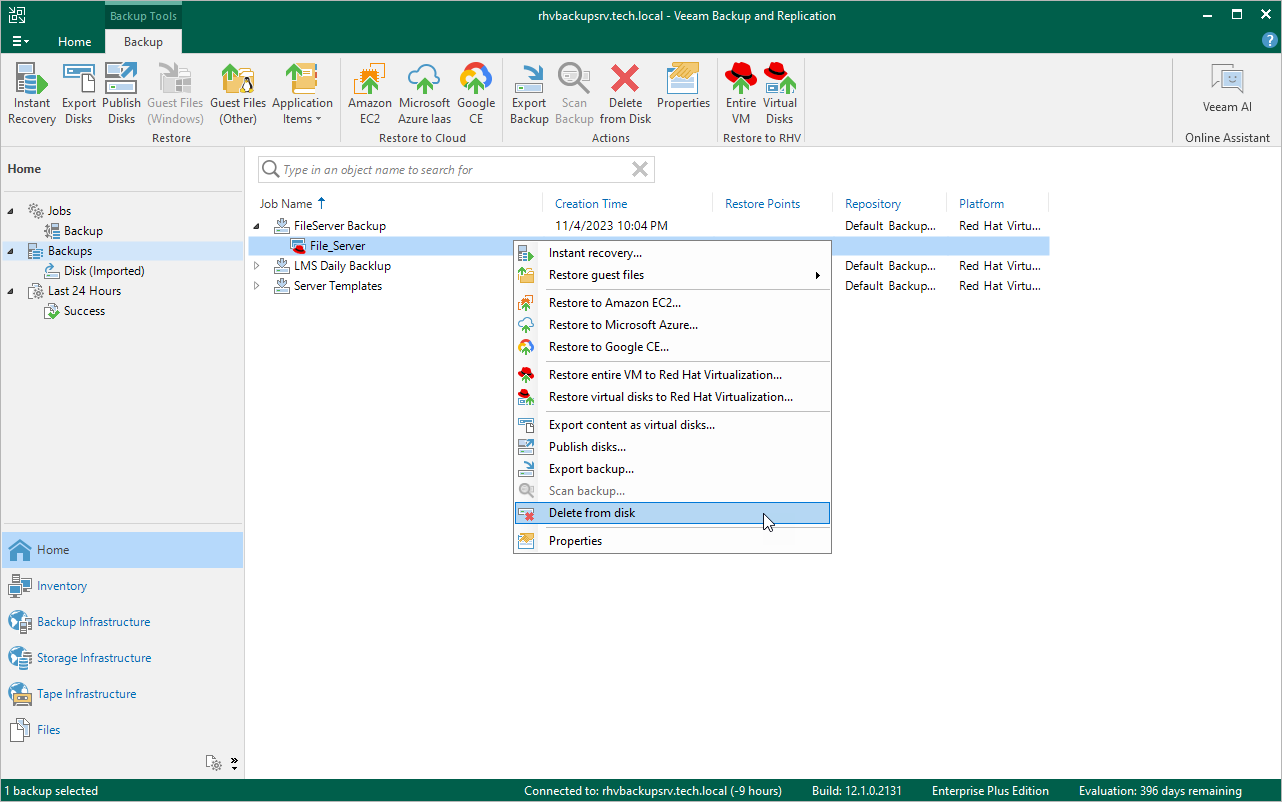This screenshot has width=1282, height=802.
Task: Click Virtual Disks restore to RHV
Action: (x=780, y=94)
